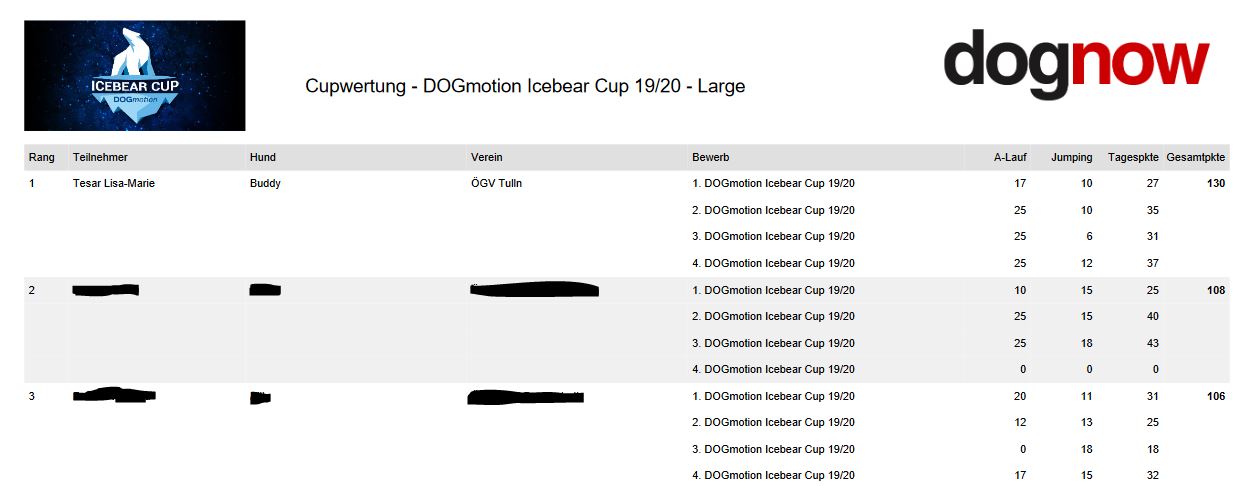This screenshot has height=486, width=1238.
Task: Click the dognow logo
Action: (1076, 63)
